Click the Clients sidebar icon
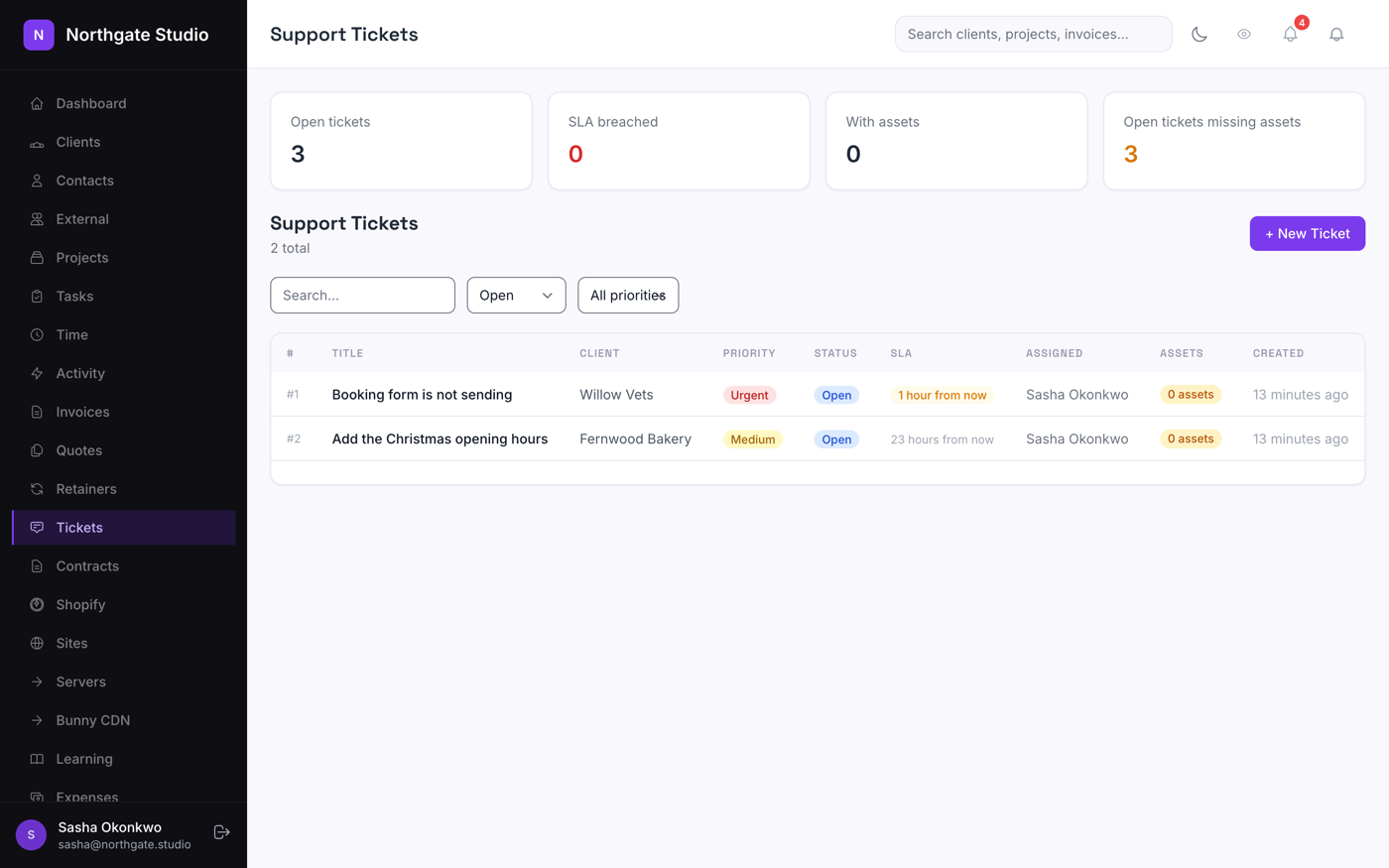Screen dimensions: 1389x868 tap(37, 142)
